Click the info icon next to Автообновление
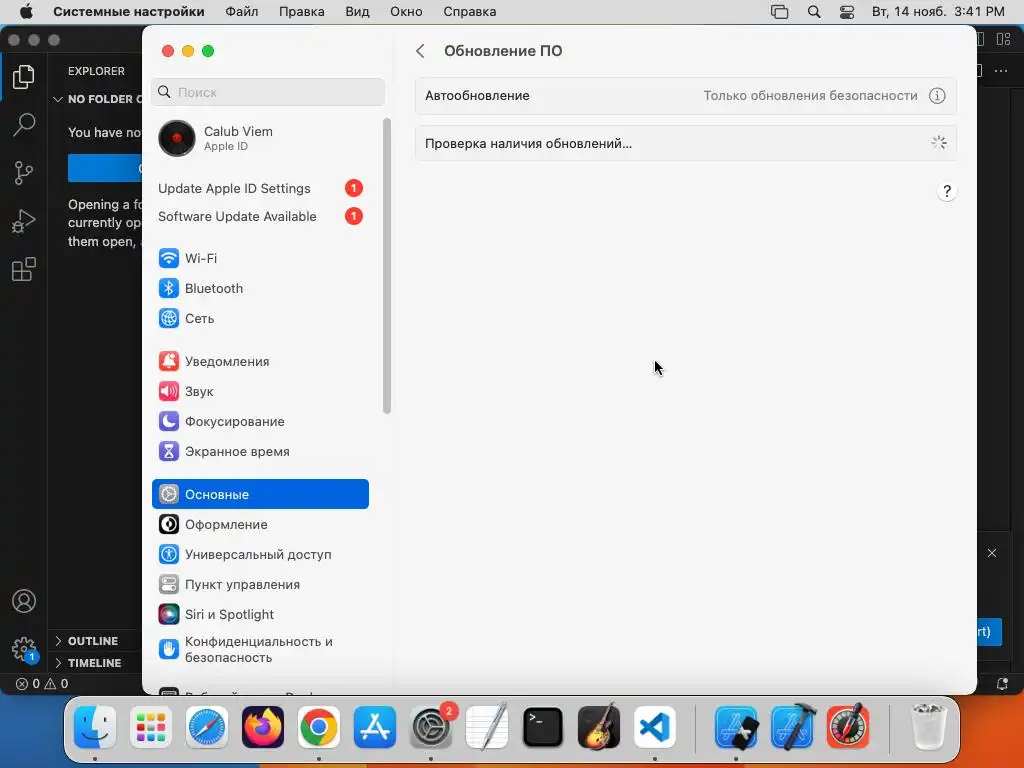The height and width of the screenshot is (768, 1024). [x=937, y=95]
